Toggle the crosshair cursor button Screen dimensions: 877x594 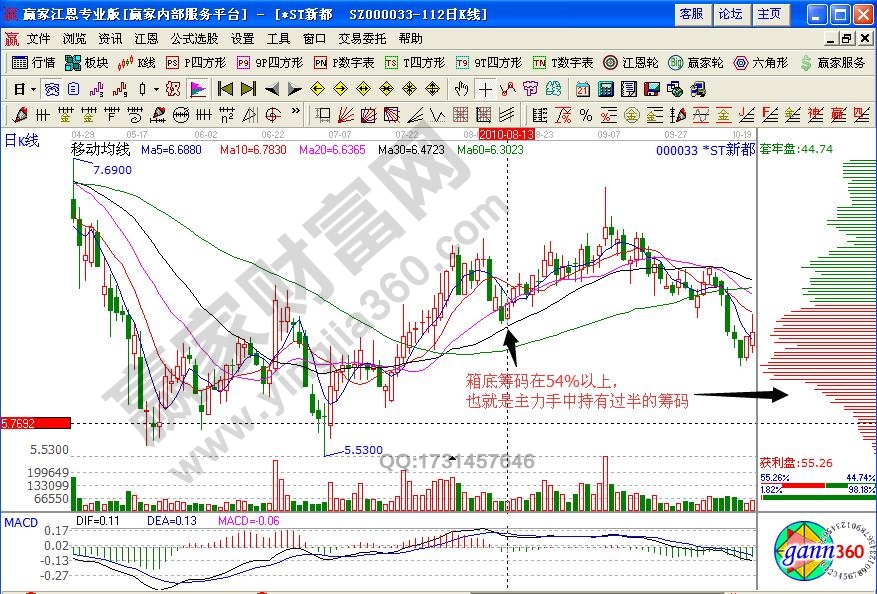(485, 88)
